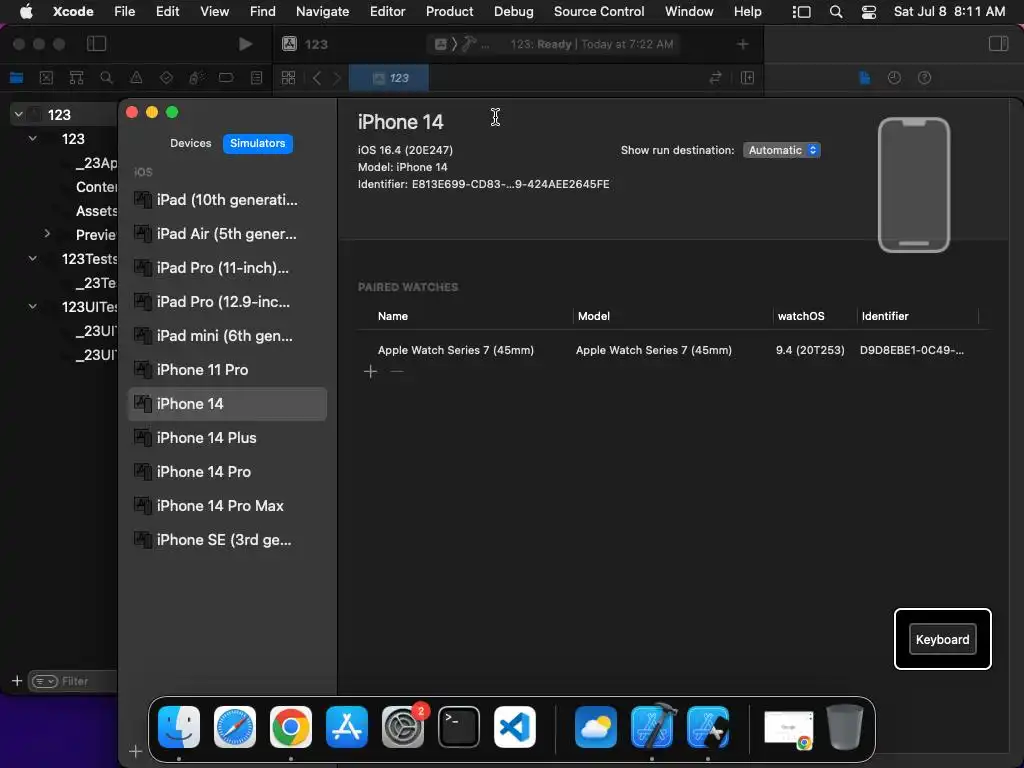Open the History inspector clock icon

point(894,78)
